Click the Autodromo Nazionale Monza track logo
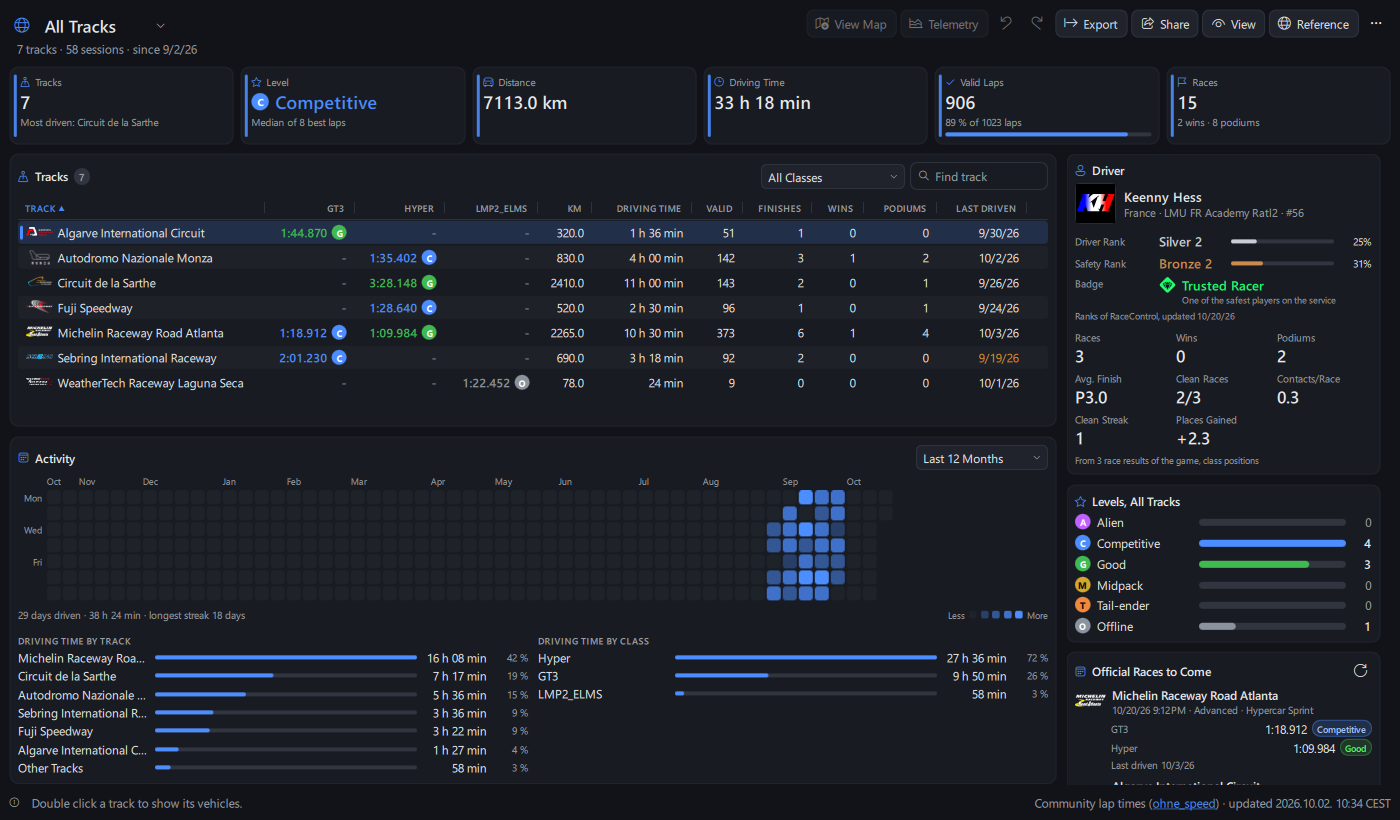Screen dimensions: 1400x820 click(39, 258)
